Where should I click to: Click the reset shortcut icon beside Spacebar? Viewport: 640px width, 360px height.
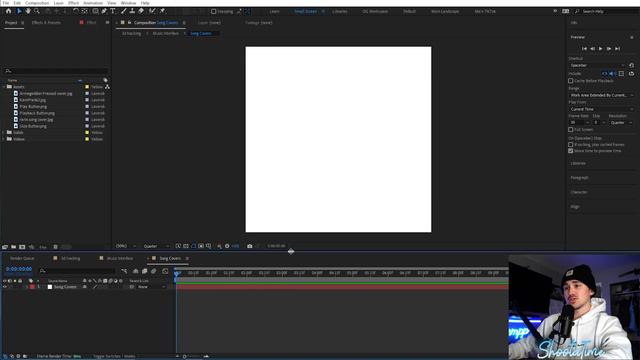click(x=631, y=65)
